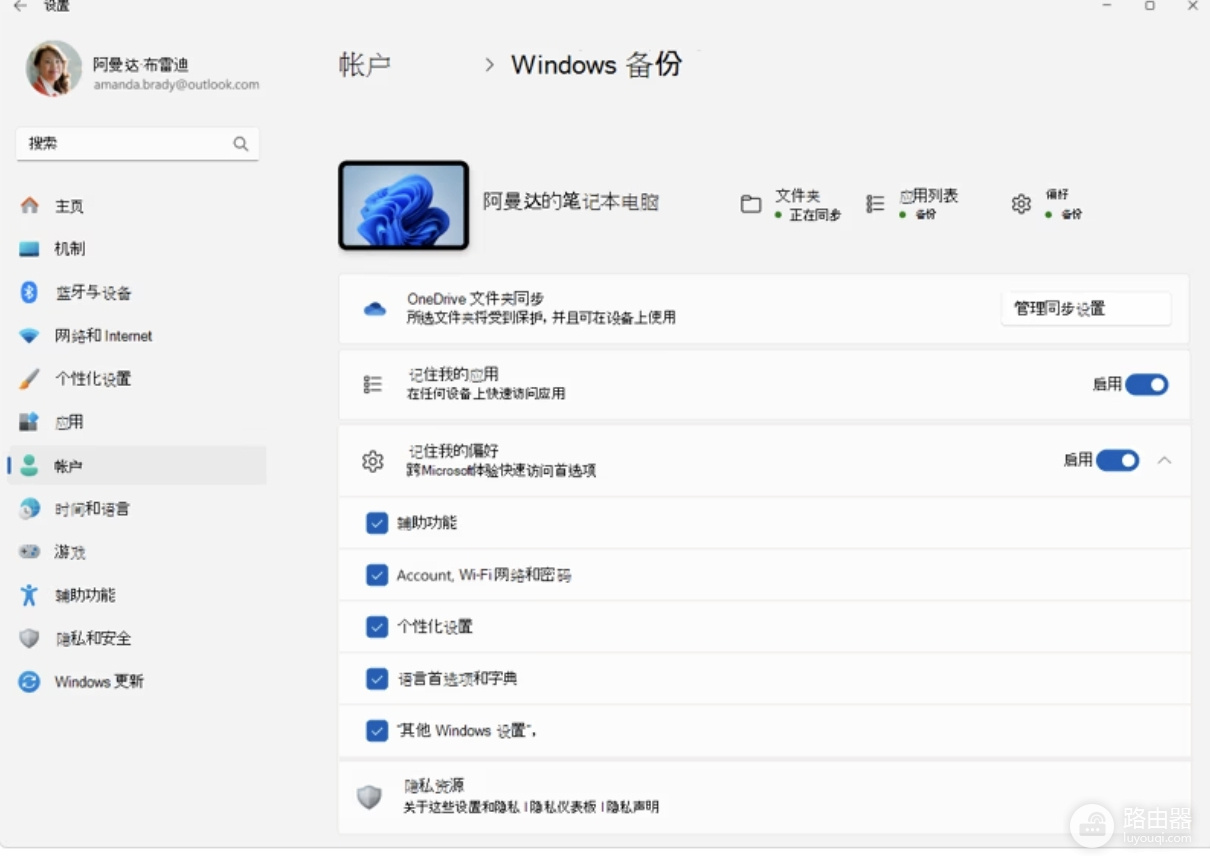Click the Windows Update icon
This screenshot has height=866, width=1210.
click(x=30, y=682)
